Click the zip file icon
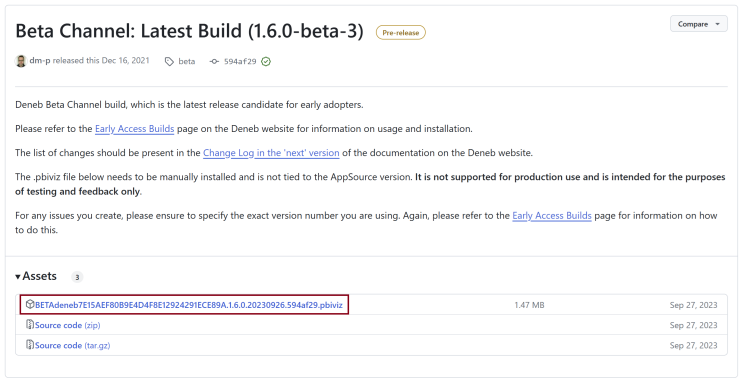The image size is (744, 383). click(30, 325)
